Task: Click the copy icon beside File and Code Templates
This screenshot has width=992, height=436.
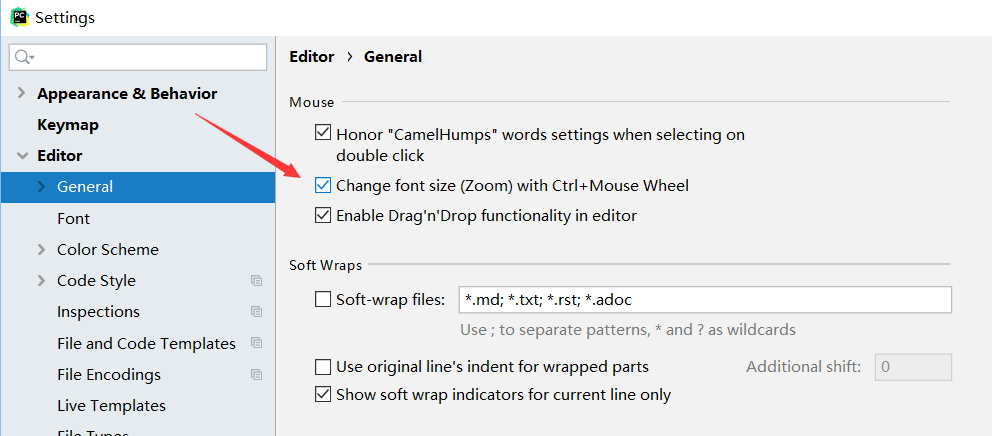Action: 256,343
